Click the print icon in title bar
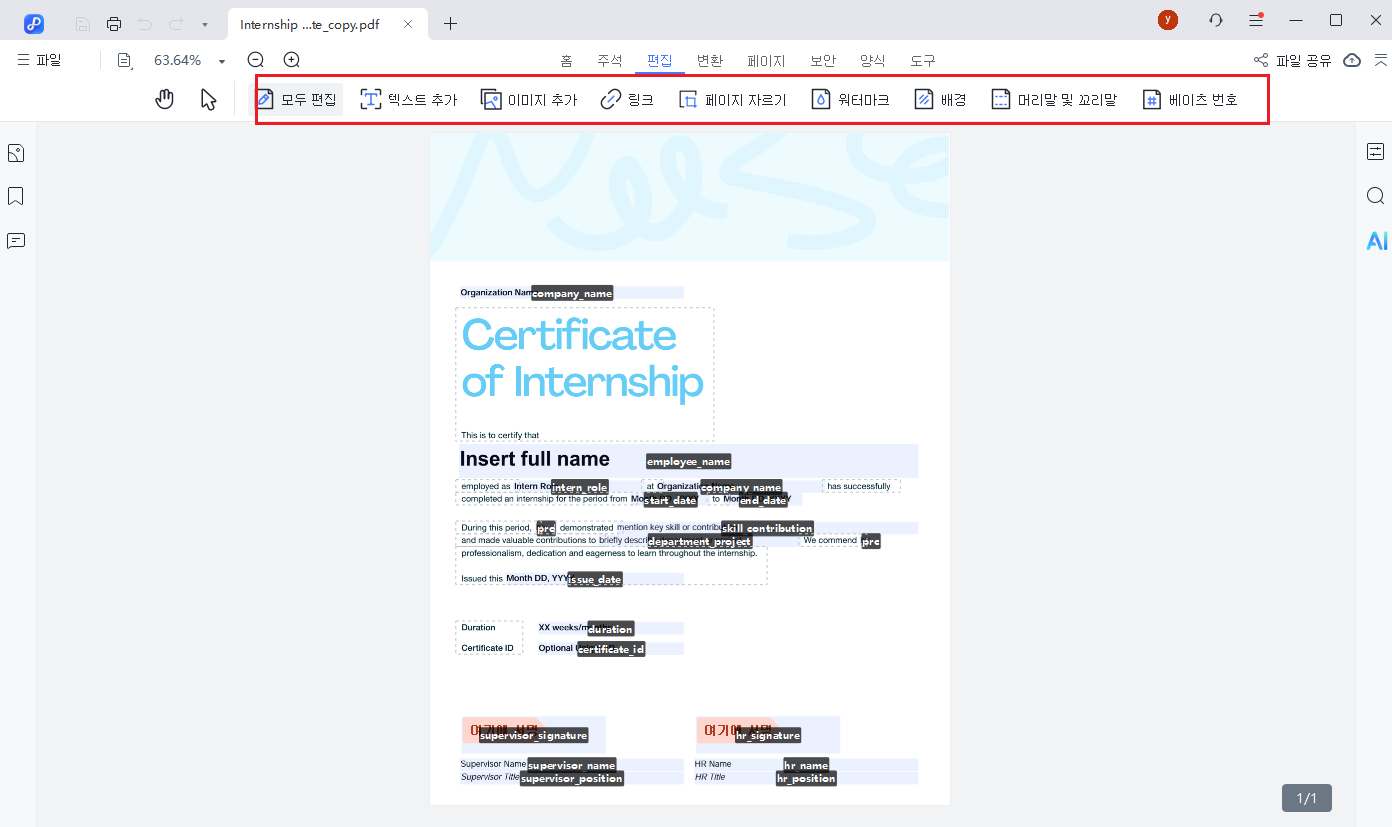This screenshot has width=1392, height=827. coord(114,23)
